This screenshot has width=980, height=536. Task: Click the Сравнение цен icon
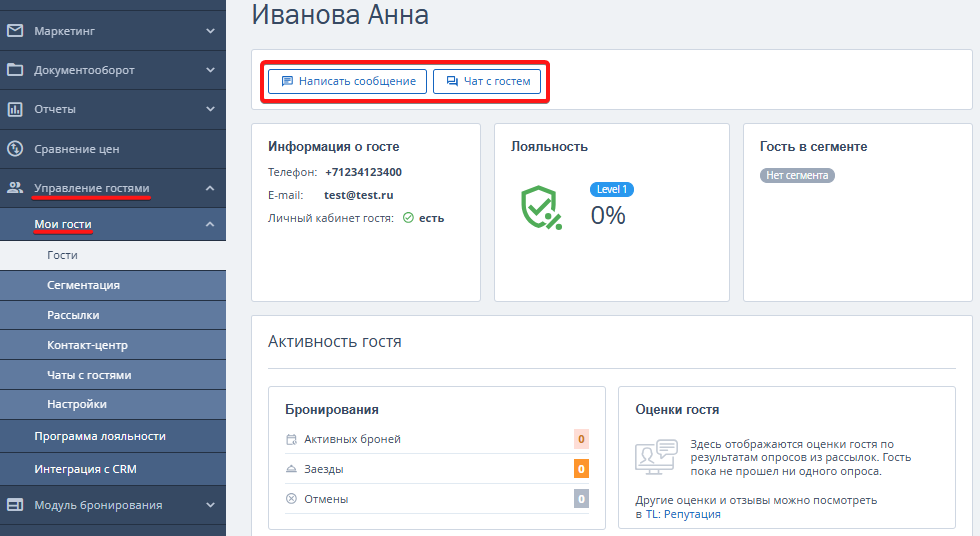pos(15,149)
